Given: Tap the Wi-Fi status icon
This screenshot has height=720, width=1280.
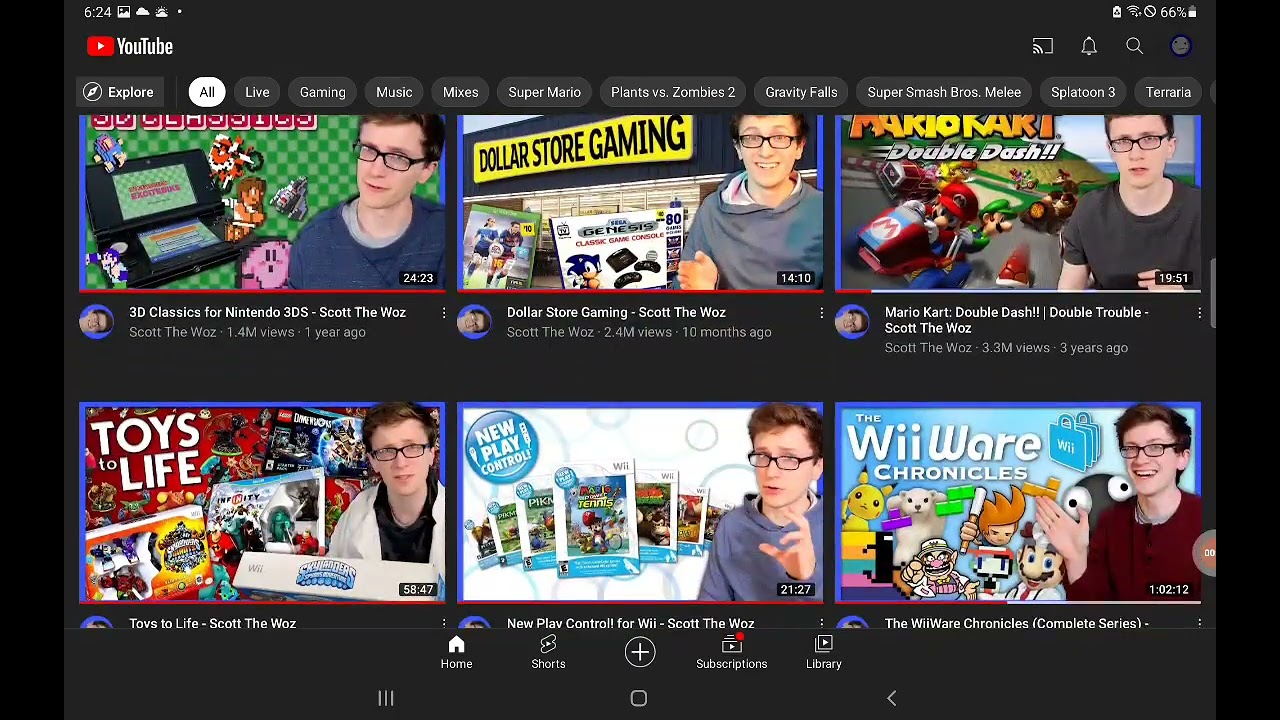Looking at the screenshot, I should pyautogui.click(x=1133, y=12).
